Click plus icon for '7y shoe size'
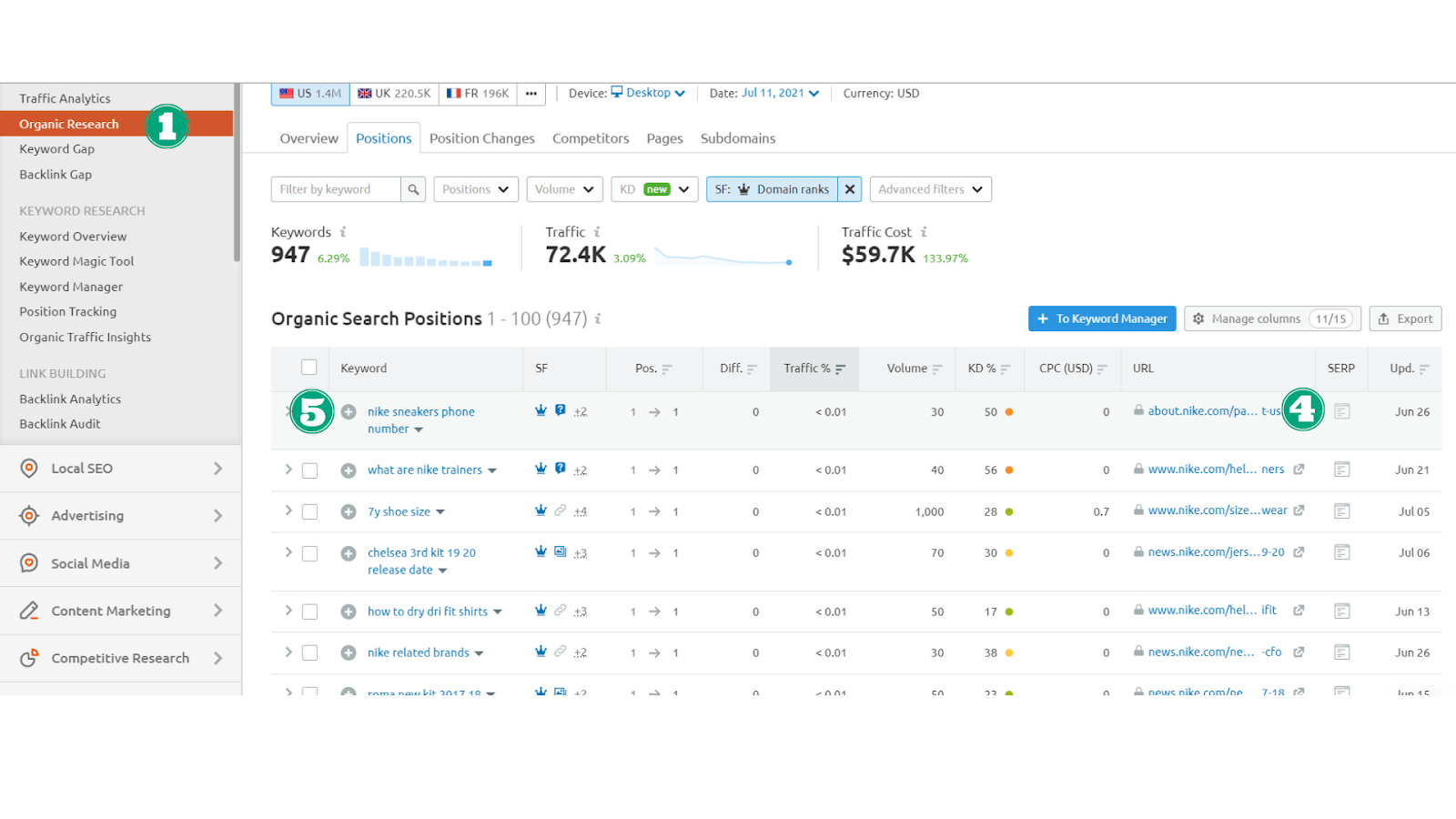 click(x=349, y=511)
